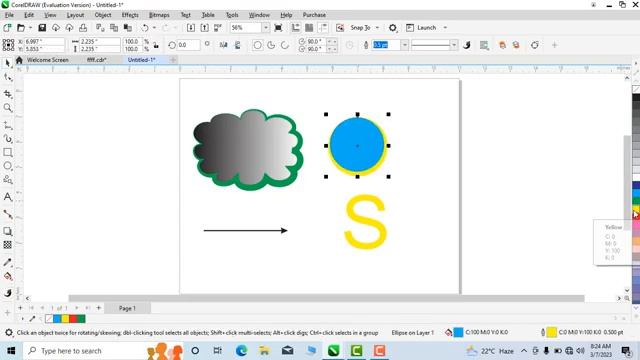Viewport: 640px width, 360px height.
Task: Click red swatch in document palette
Action: coord(73,319)
